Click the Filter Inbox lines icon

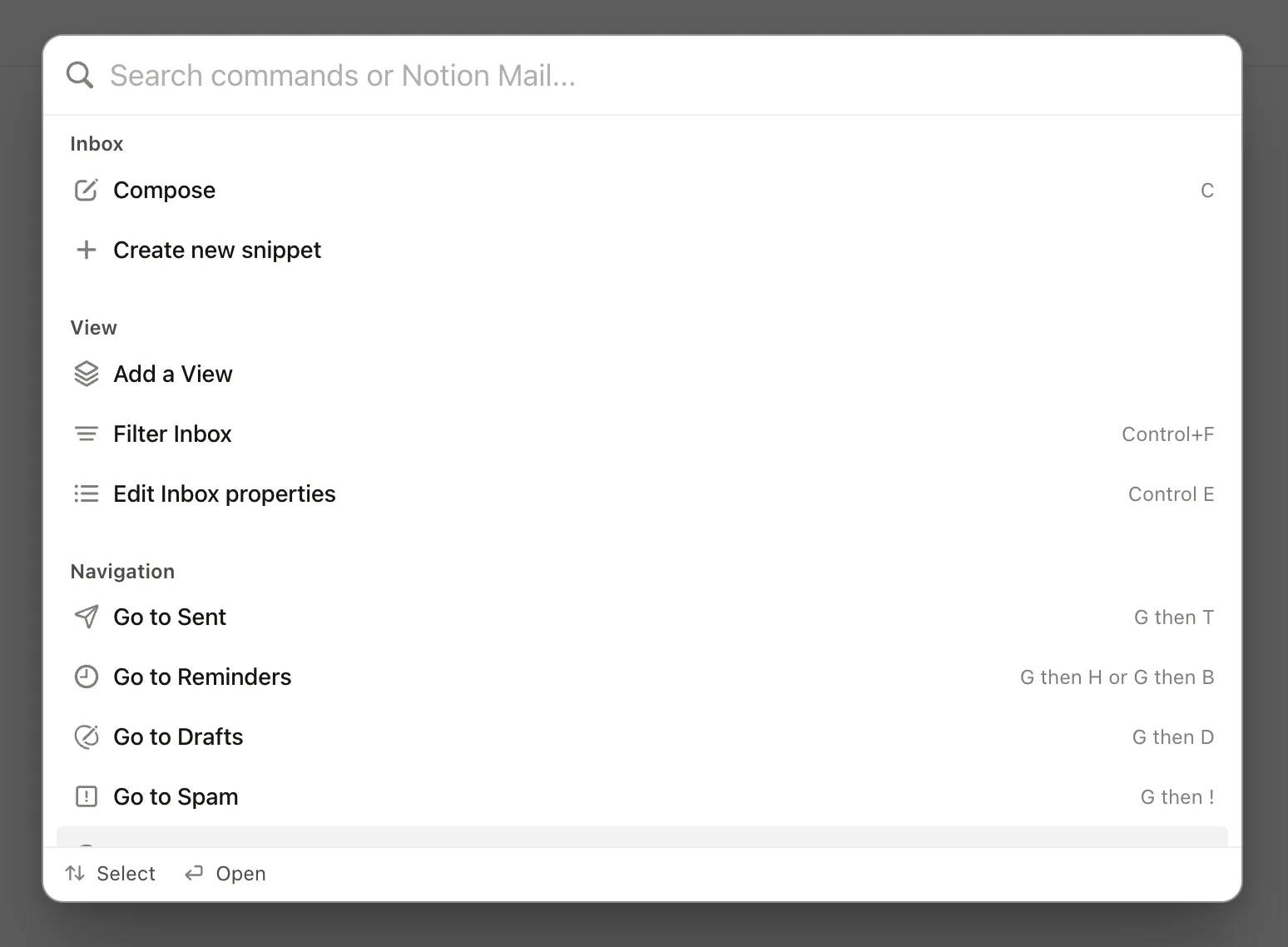(87, 434)
